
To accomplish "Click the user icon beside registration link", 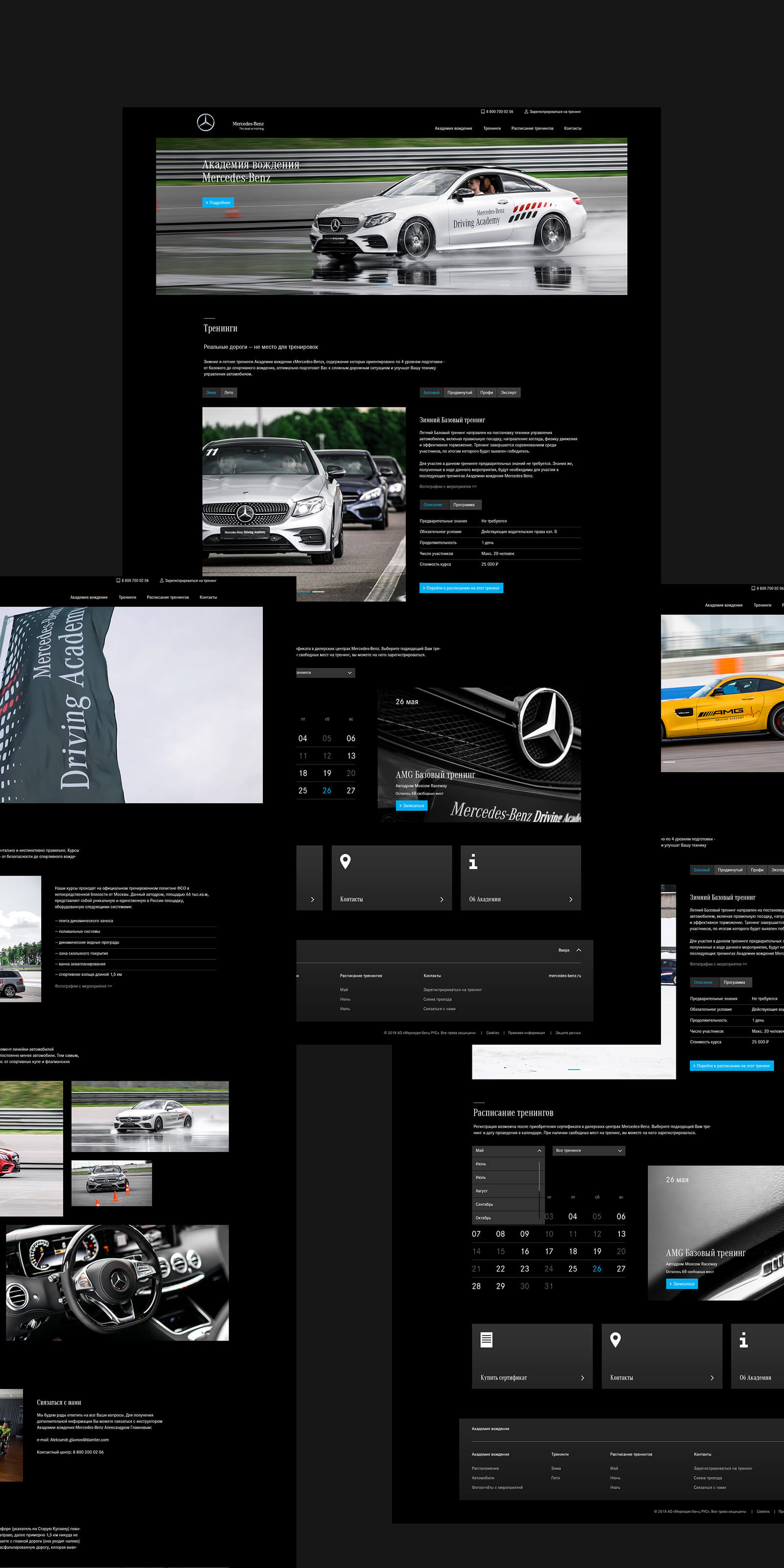I will pyautogui.click(x=526, y=111).
